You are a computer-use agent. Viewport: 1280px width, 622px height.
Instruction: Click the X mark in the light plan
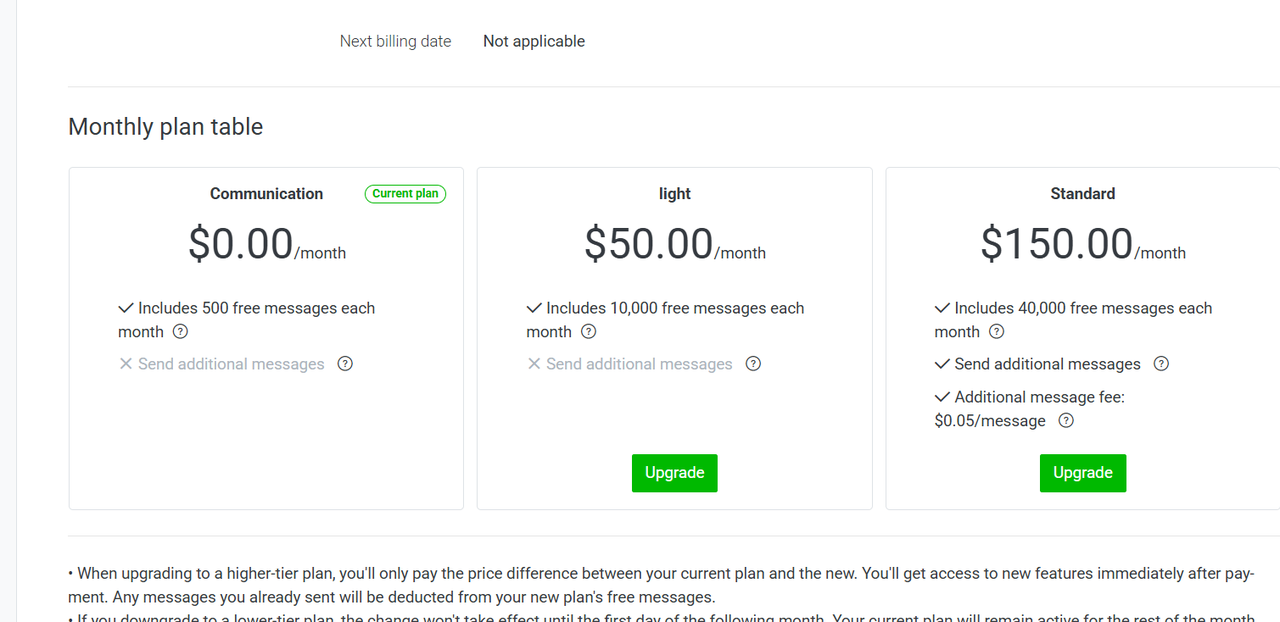pos(534,364)
